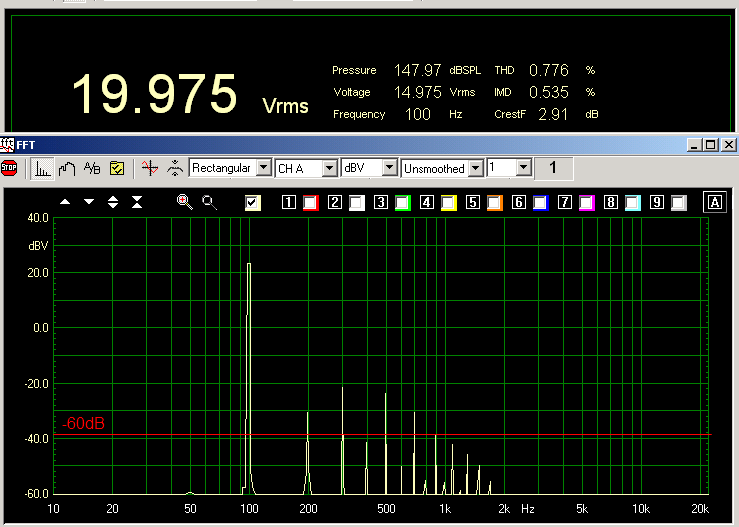The image size is (739, 527).
Task: Click the memory slot 4 number icon
Action: point(427,202)
